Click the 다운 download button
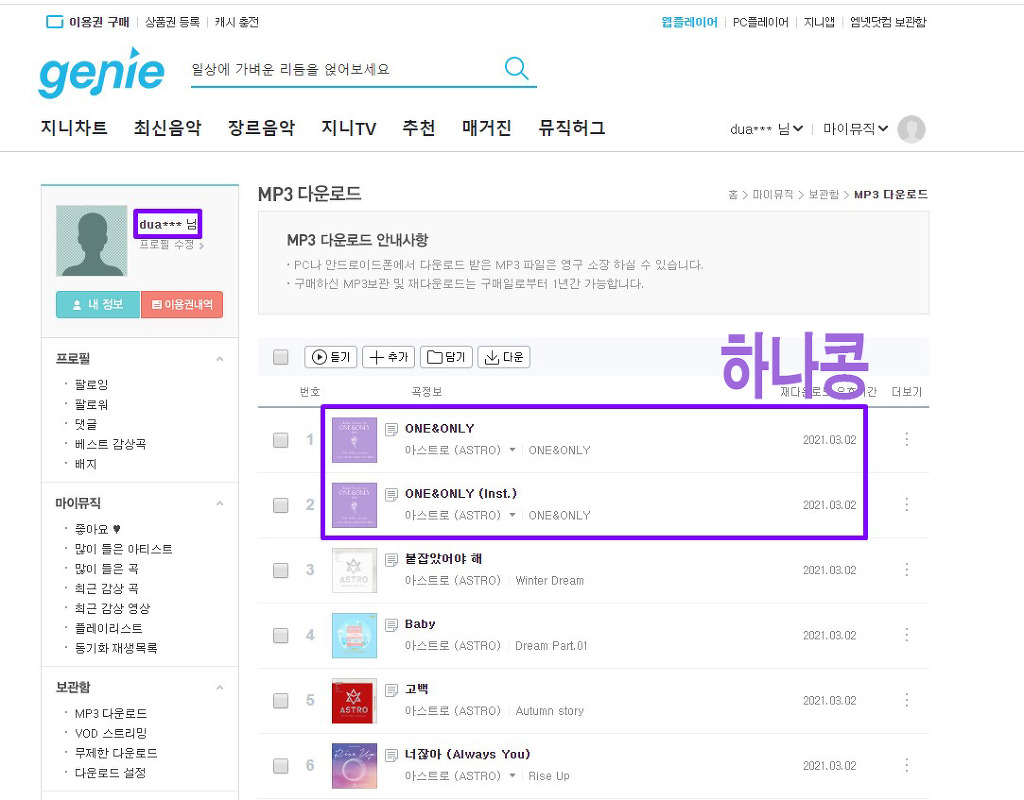The image size is (1024, 800). click(504, 357)
